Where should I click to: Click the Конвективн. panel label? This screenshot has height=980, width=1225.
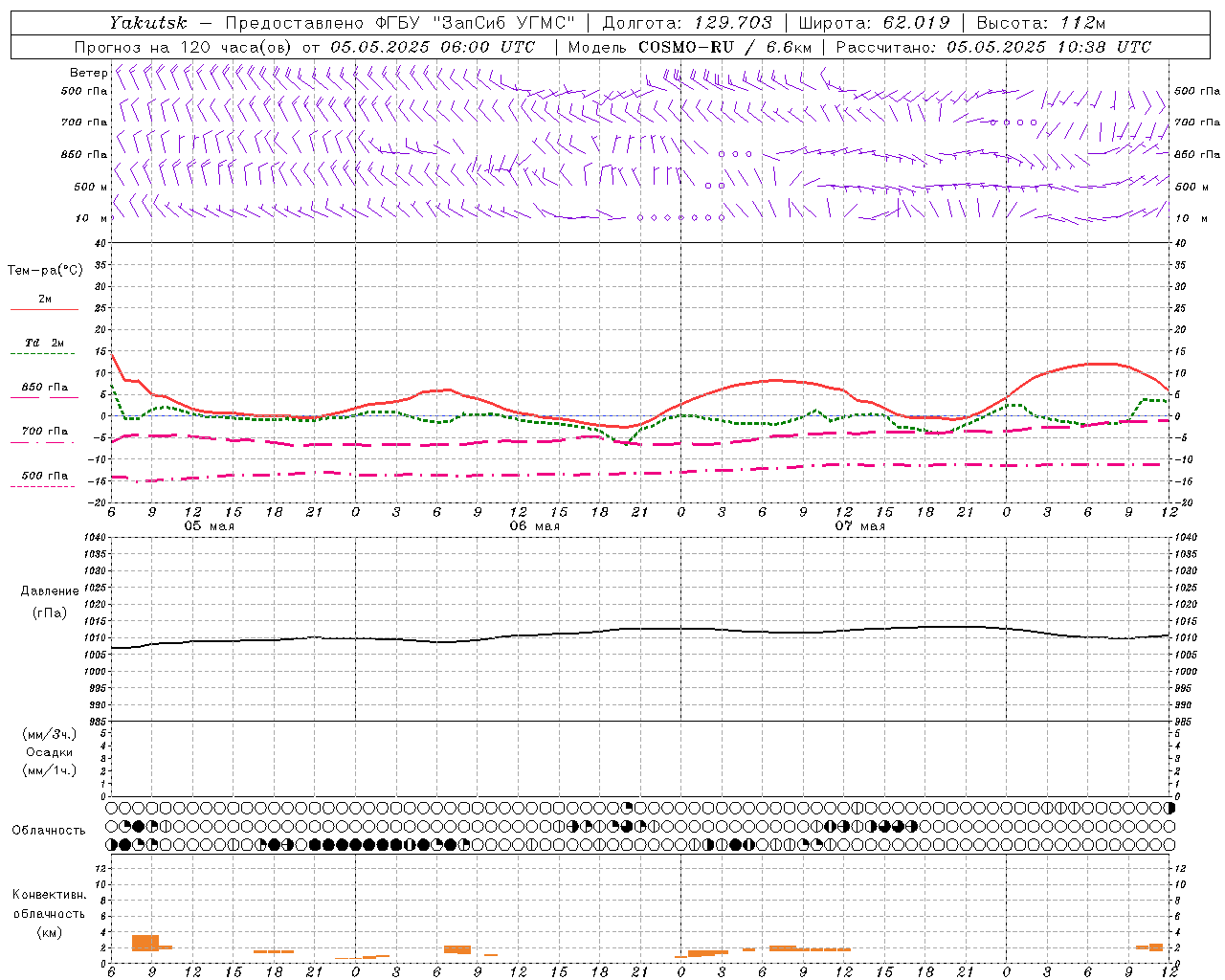coord(49,895)
